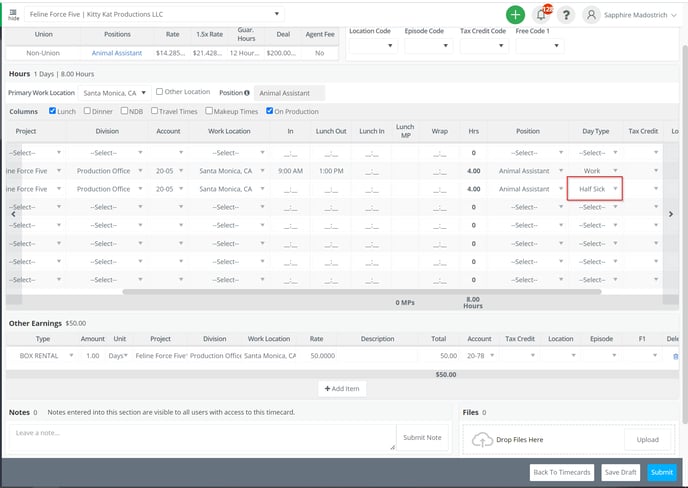
Task: Click the Submit button
Action: [661, 472]
